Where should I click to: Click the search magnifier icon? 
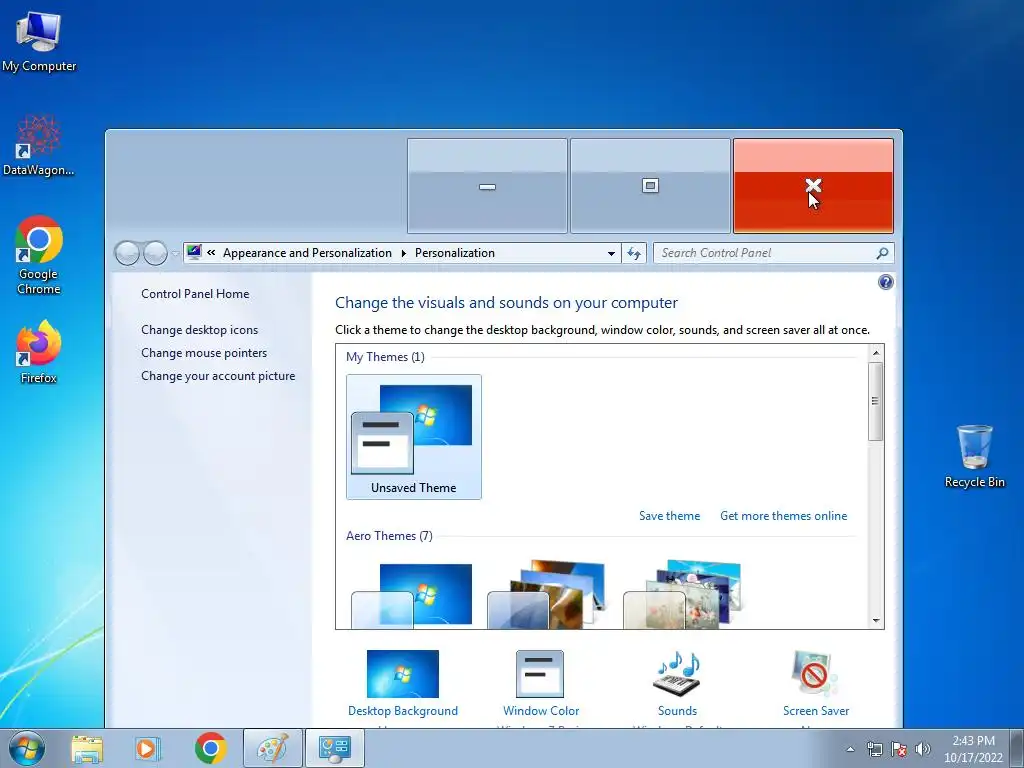(882, 253)
